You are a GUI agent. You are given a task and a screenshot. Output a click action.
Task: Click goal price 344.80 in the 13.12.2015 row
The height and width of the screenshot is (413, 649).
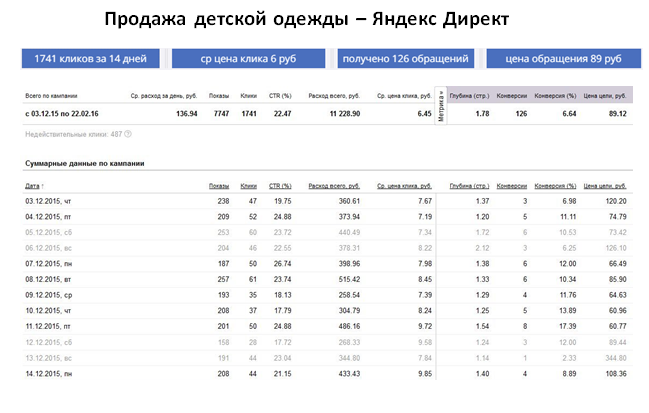(616, 358)
